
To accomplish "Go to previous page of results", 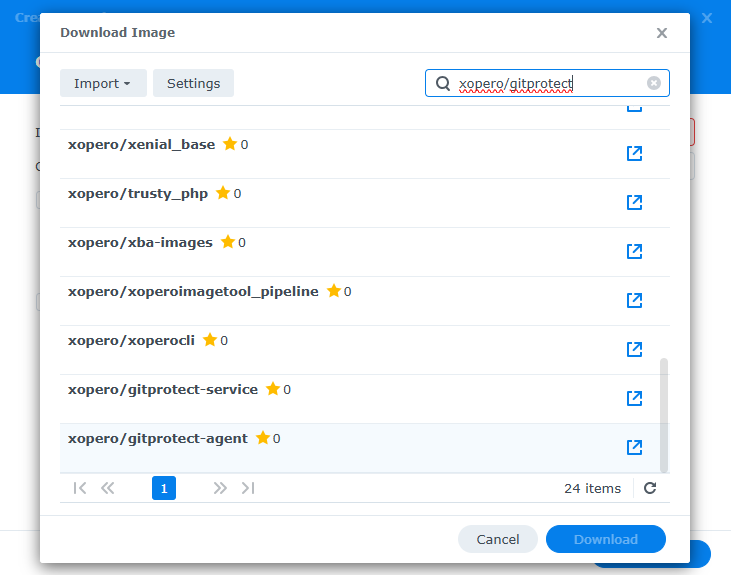I will [x=108, y=488].
